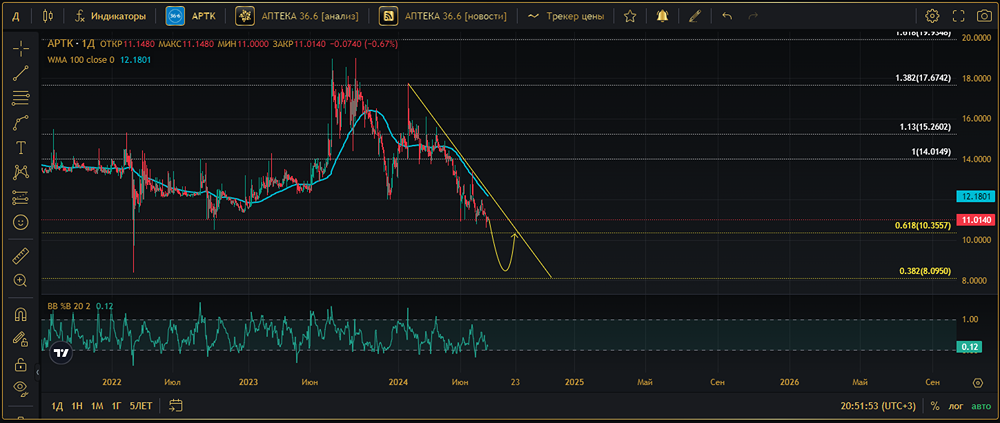Image resolution: width=1000 pixels, height=423 pixels.
Task: Select the Text annotation tool
Action: pyautogui.click(x=20, y=147)
